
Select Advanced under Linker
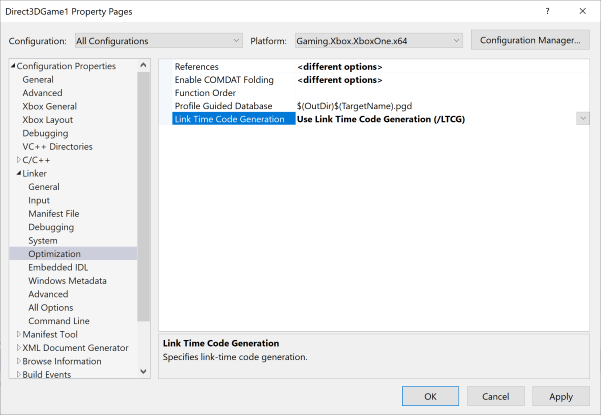48,294
